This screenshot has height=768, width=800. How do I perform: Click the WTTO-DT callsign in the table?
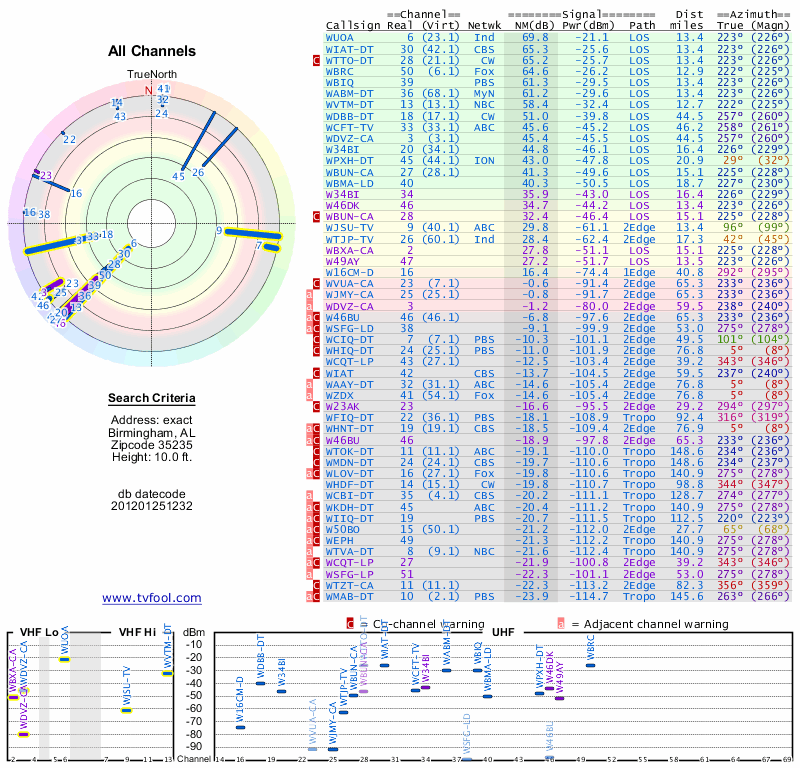350,61
